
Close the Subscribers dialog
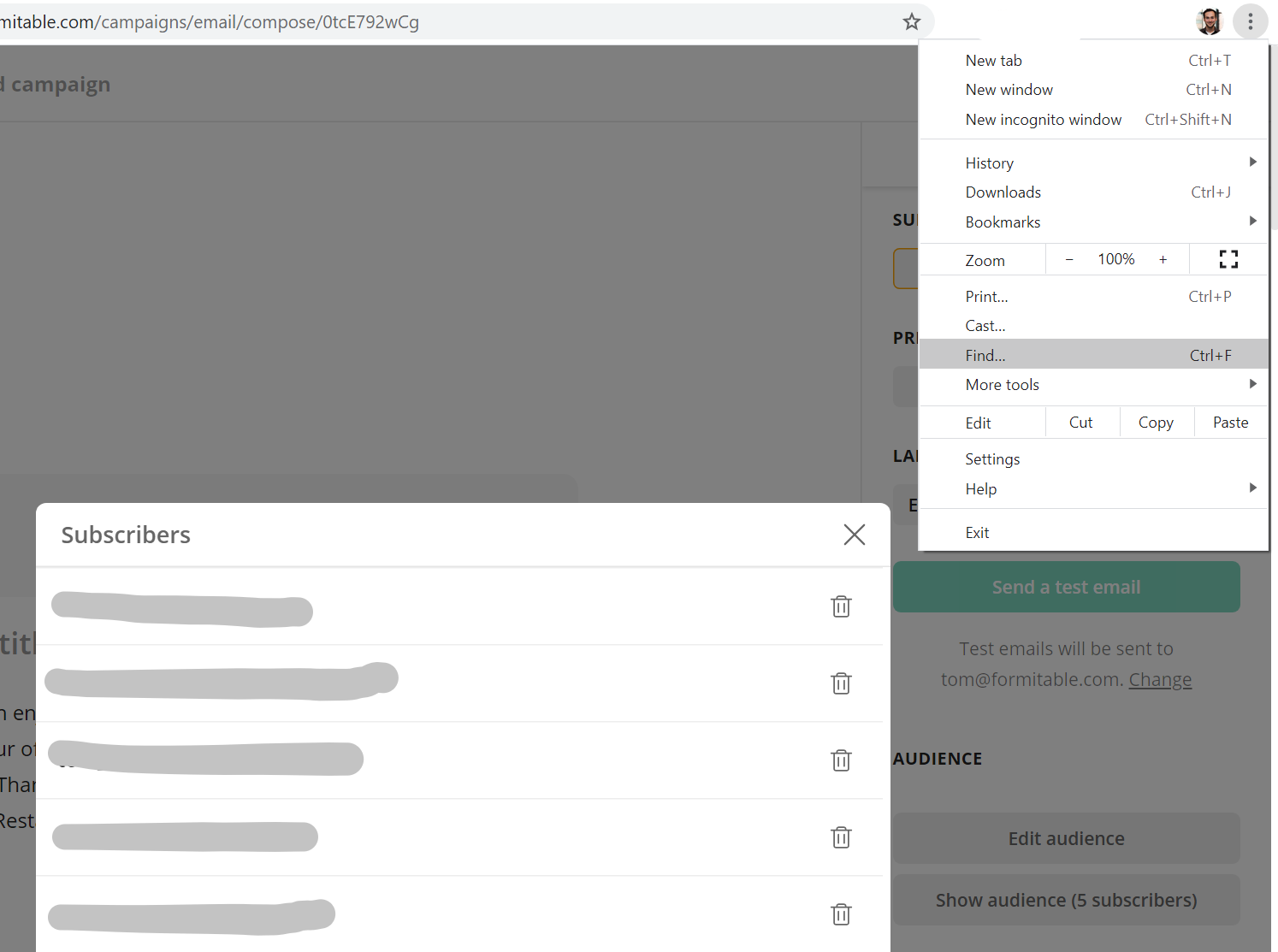point(854,535)
